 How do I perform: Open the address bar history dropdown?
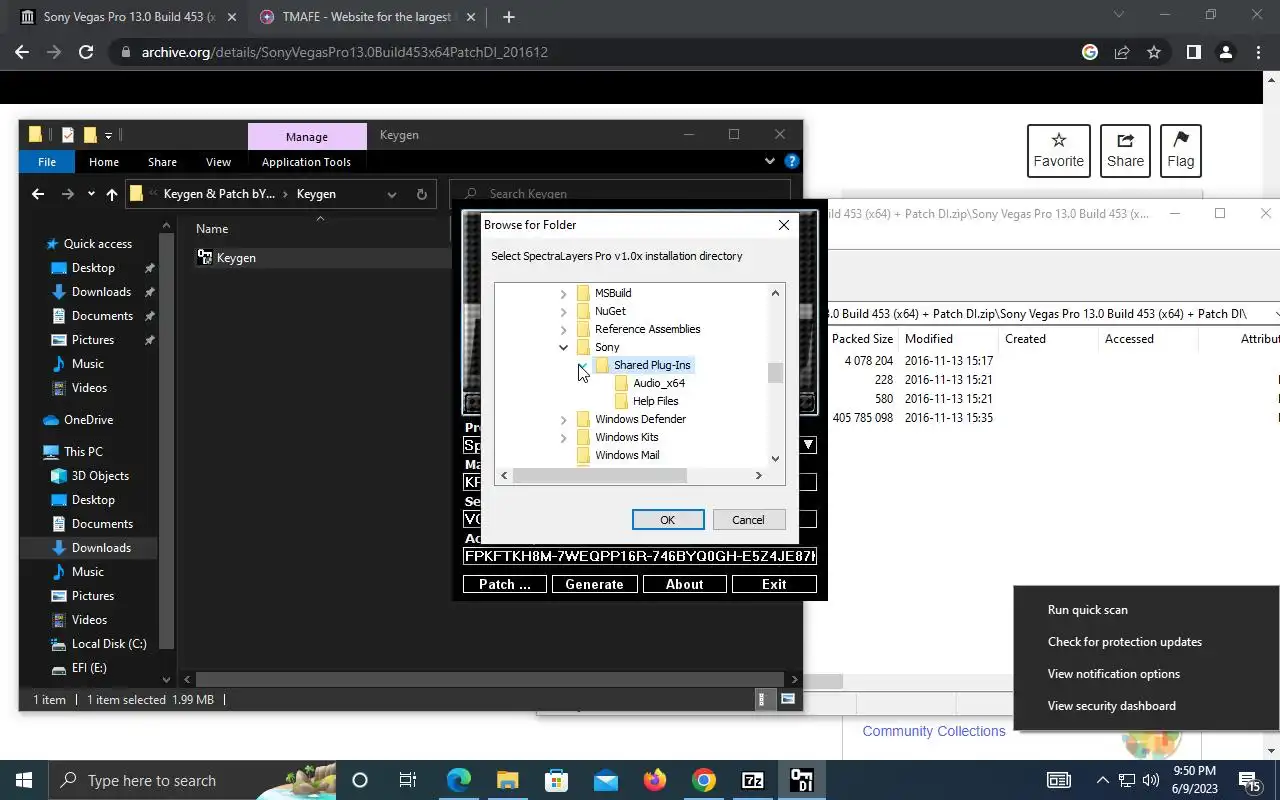tap(391, 194)
